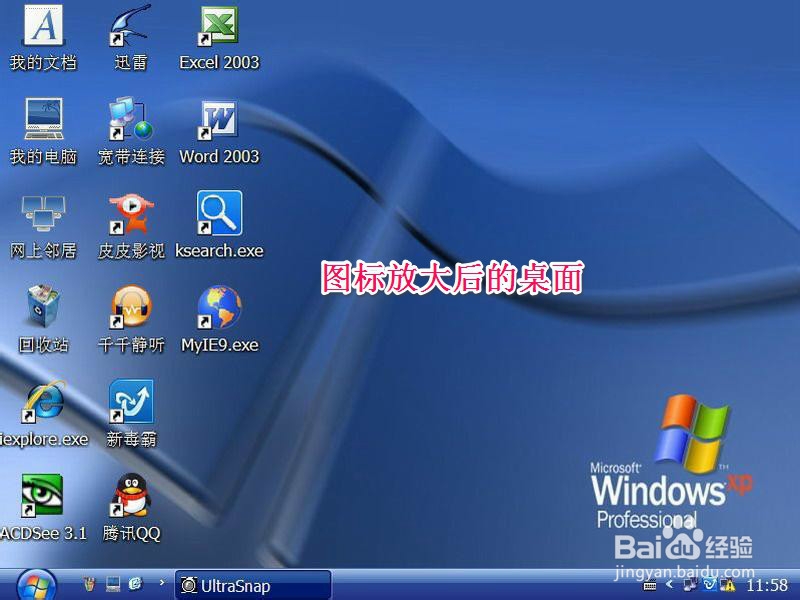Click the 11:58 taskbar clock

767,586
